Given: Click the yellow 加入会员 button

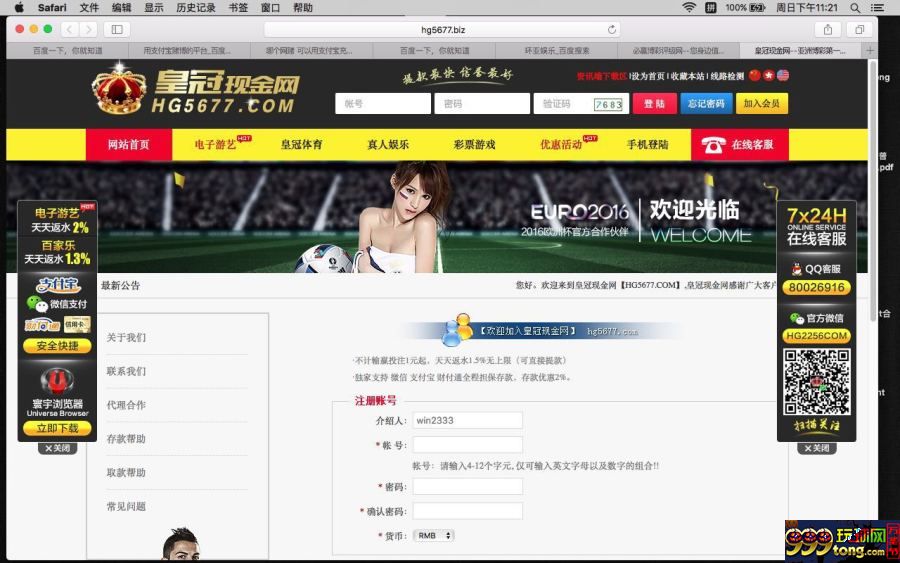Looking at the screenshot, I should pos(762,104).
